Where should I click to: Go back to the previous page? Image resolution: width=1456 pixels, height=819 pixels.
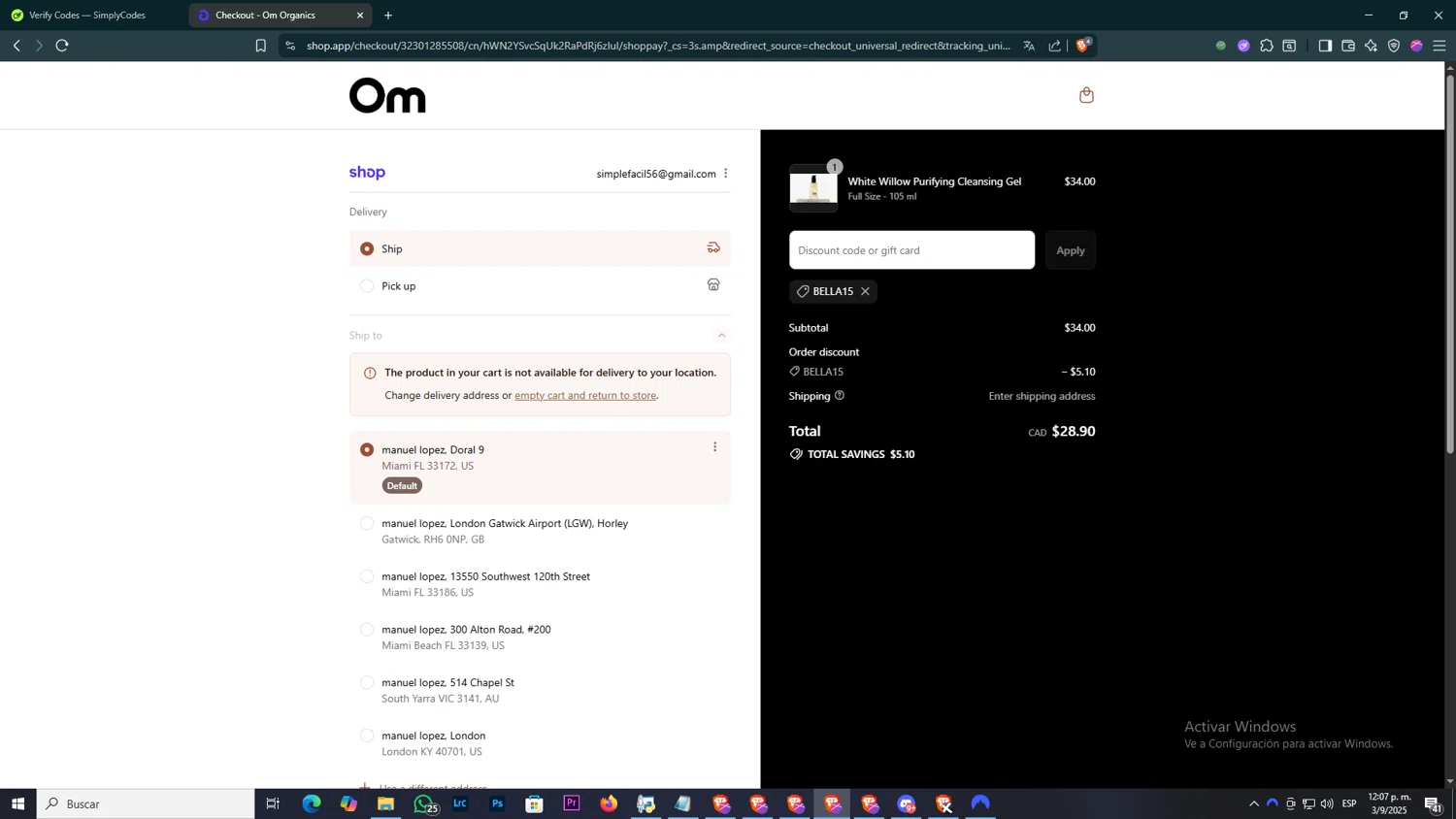17,46
